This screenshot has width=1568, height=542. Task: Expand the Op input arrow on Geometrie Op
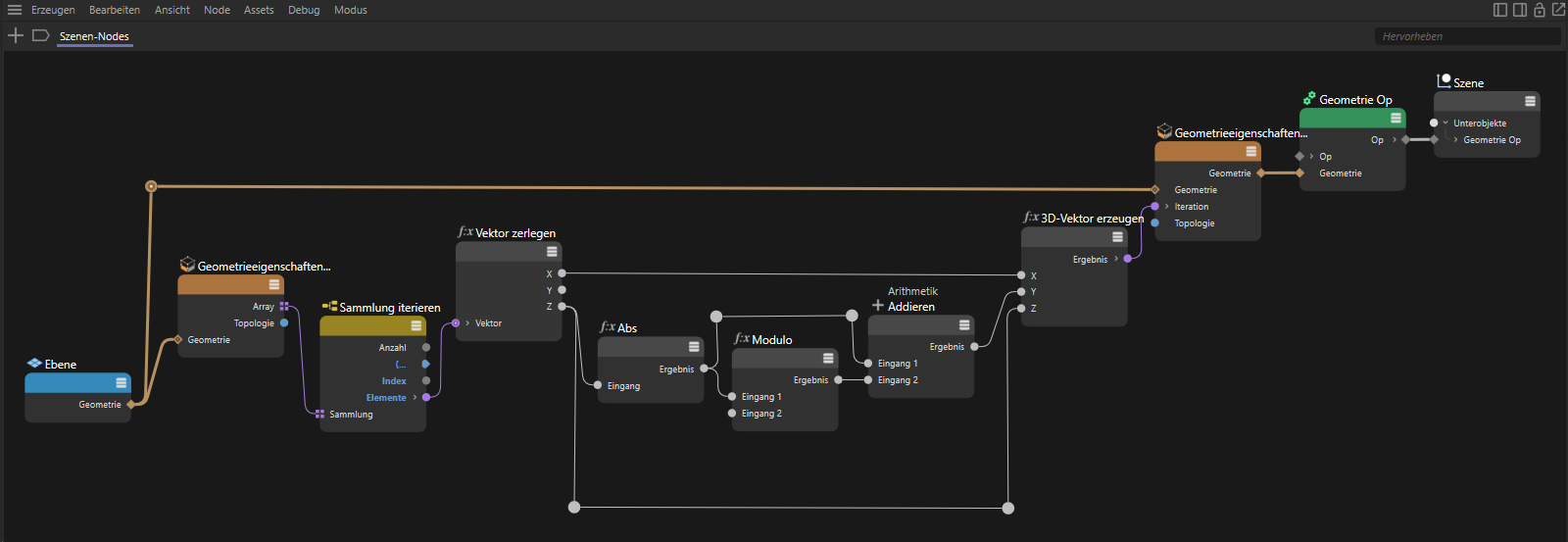coord(1311,157)
